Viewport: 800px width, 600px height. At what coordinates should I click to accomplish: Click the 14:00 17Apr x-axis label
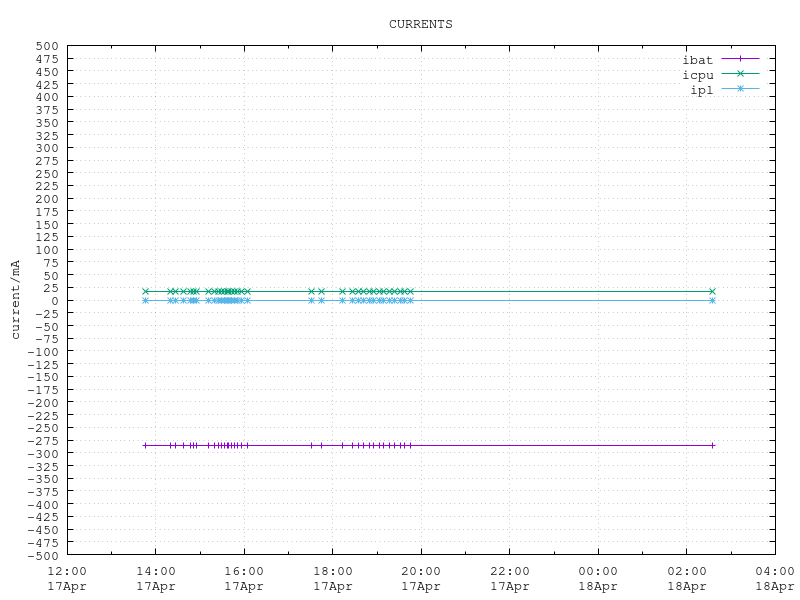[156, 579]
